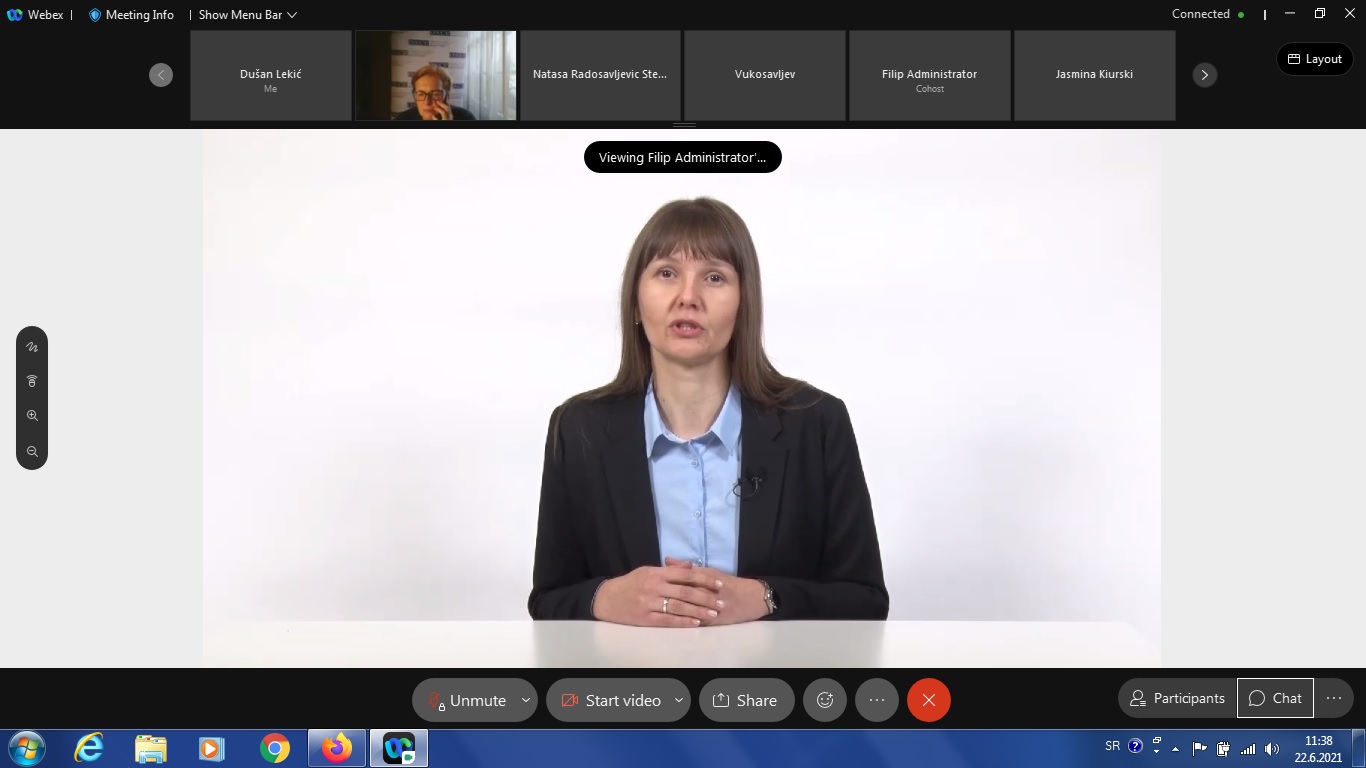Image resolution: width=1366 pixels, height=768 pixels.
Task: Select Vukosavljev participant tile
Action: (765, 75)
